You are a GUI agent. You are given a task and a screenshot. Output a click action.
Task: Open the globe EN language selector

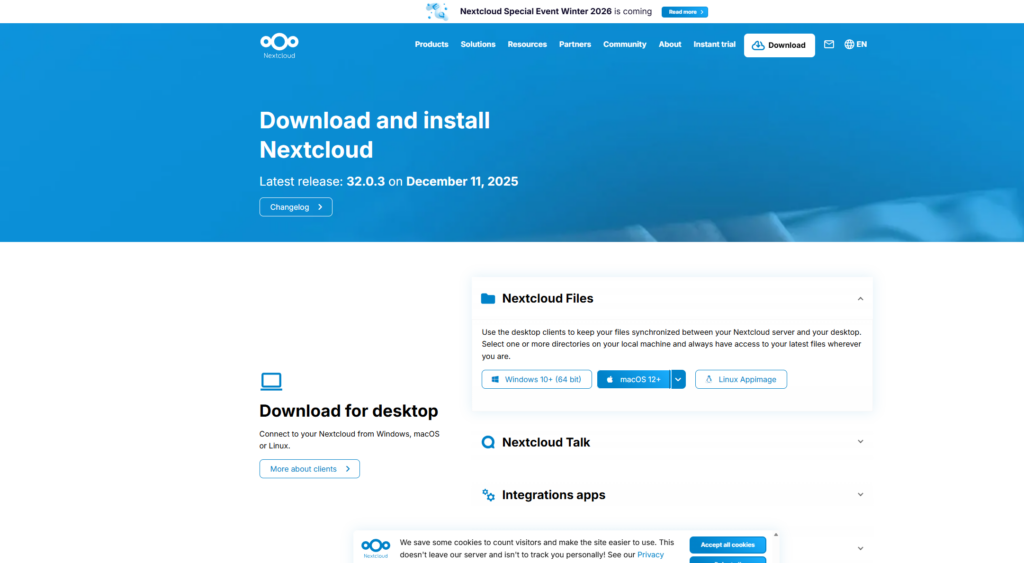855,45
